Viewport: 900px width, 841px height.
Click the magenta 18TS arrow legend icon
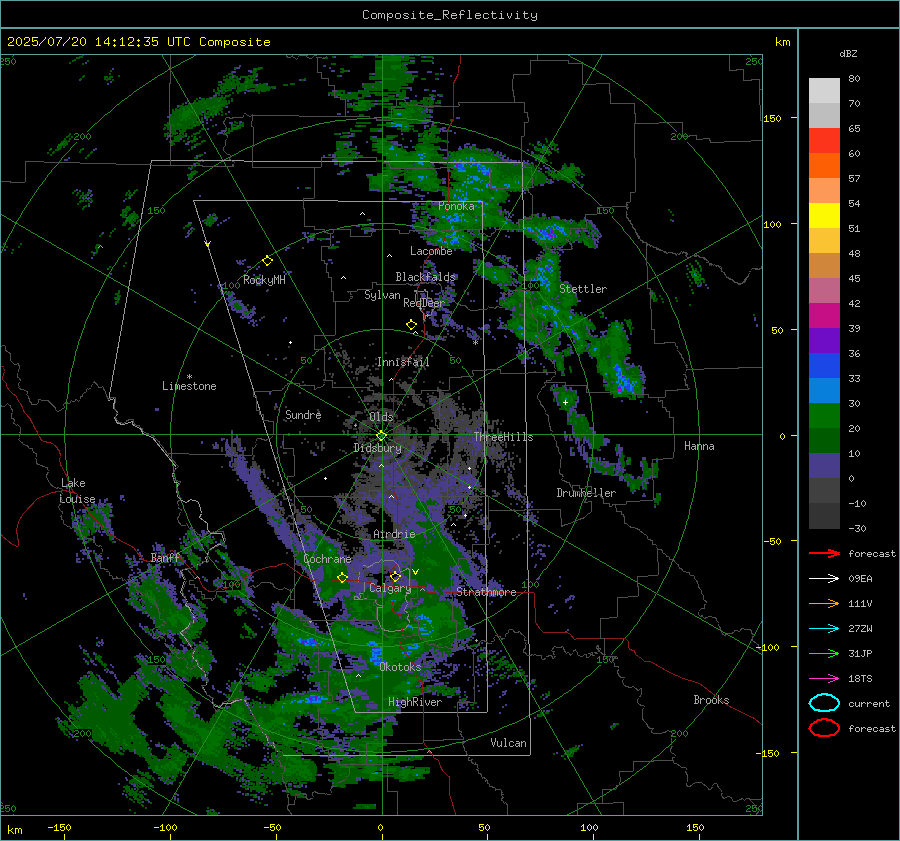[x=824, y=679]
